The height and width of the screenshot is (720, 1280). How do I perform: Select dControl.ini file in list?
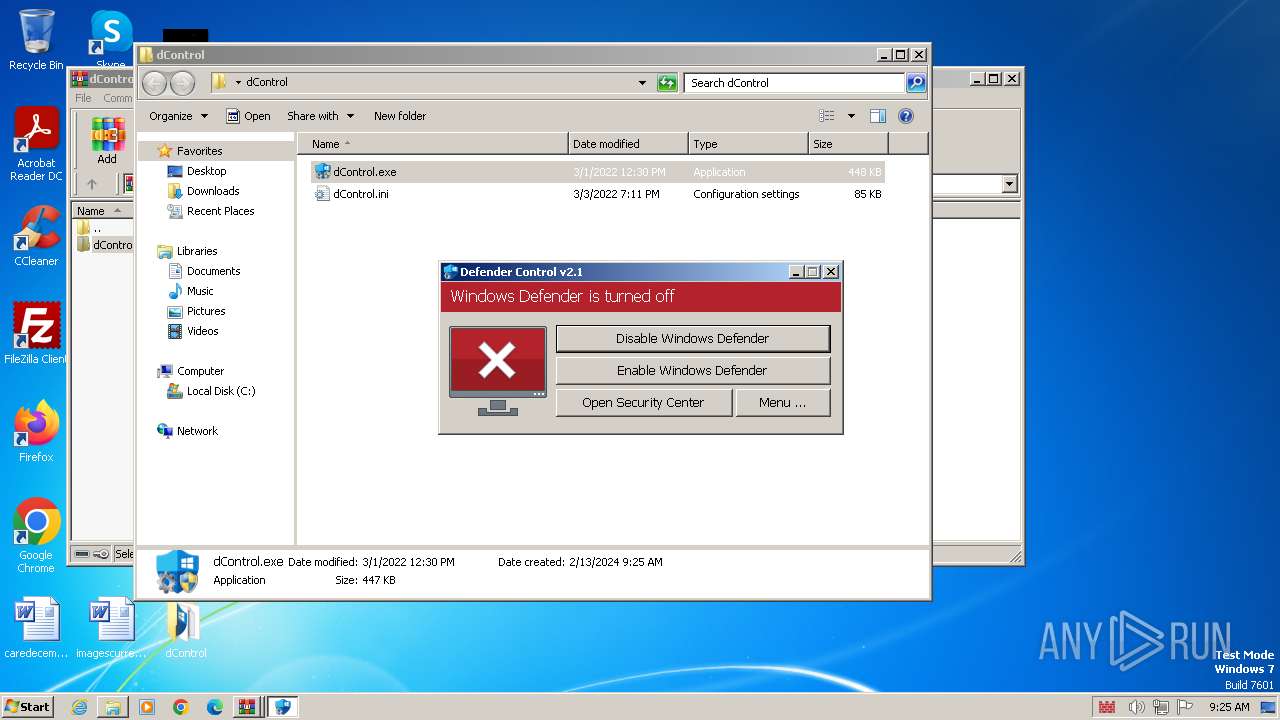point(598,194)
